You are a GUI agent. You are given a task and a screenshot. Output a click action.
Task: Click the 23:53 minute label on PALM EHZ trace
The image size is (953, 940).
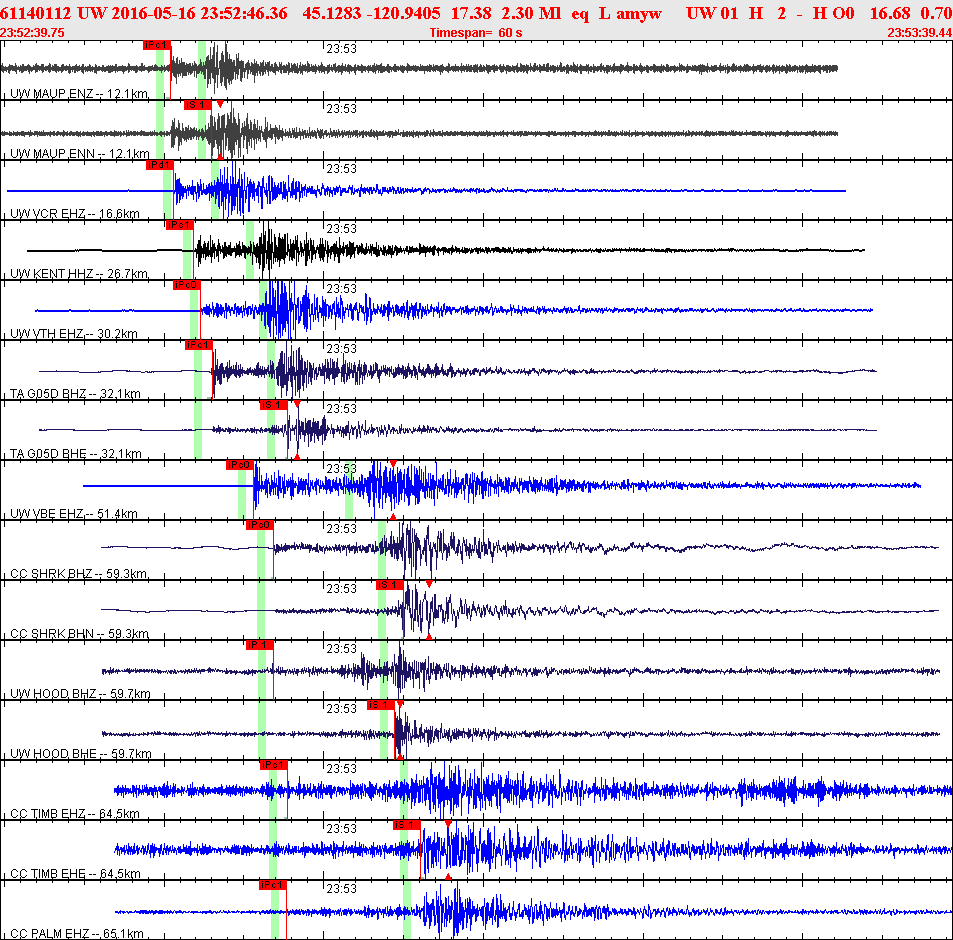tap(342, 889)
